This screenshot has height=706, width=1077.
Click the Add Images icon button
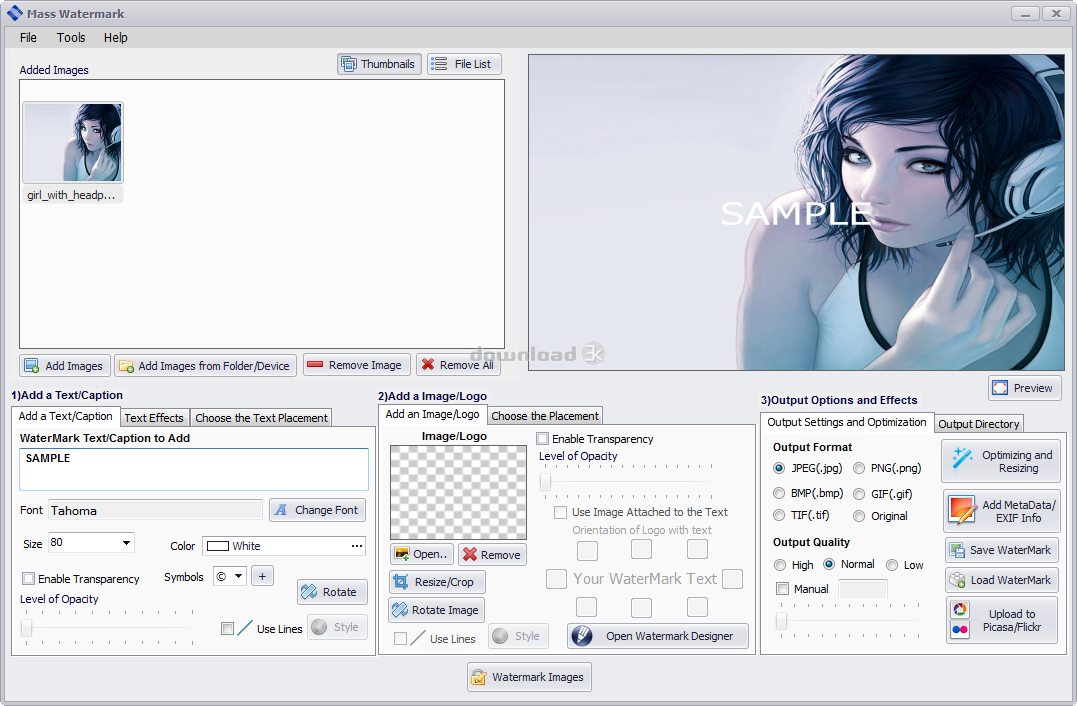coord(32,365)
